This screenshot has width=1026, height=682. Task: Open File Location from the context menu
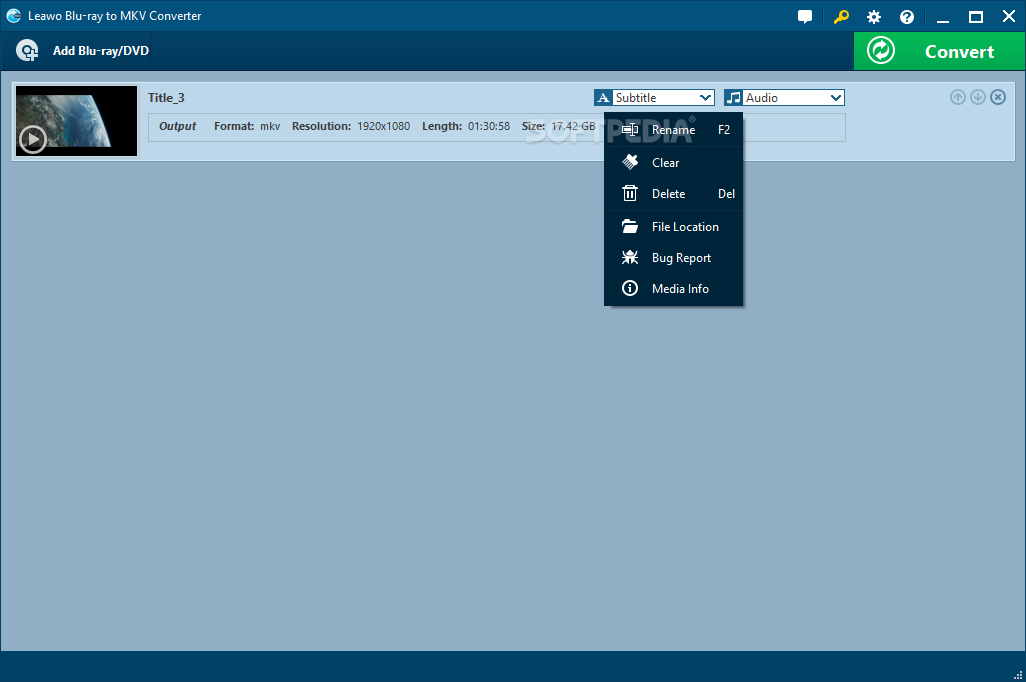(x=673, y=226)
